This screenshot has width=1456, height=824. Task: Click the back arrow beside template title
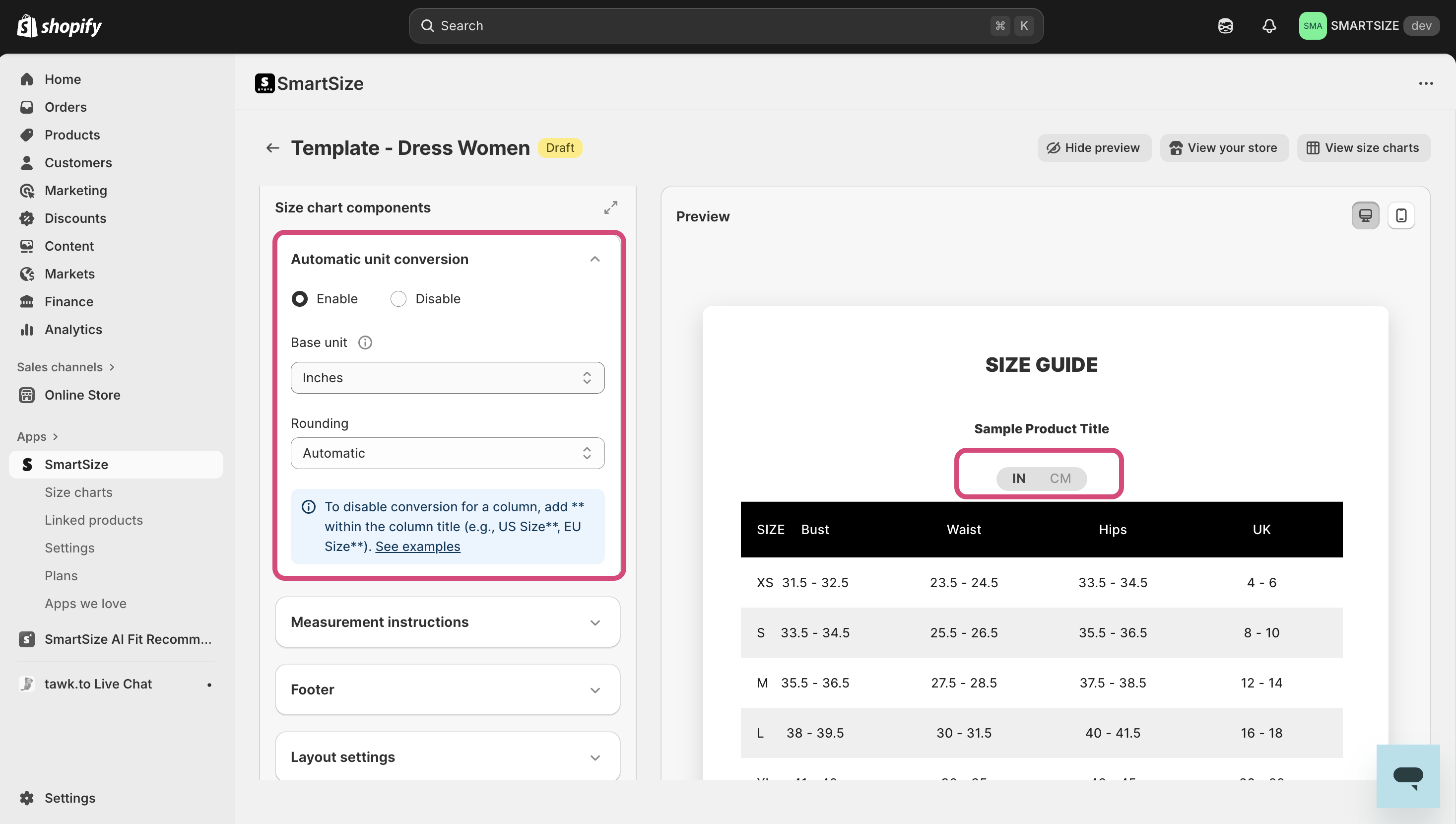tap(272, 148)
